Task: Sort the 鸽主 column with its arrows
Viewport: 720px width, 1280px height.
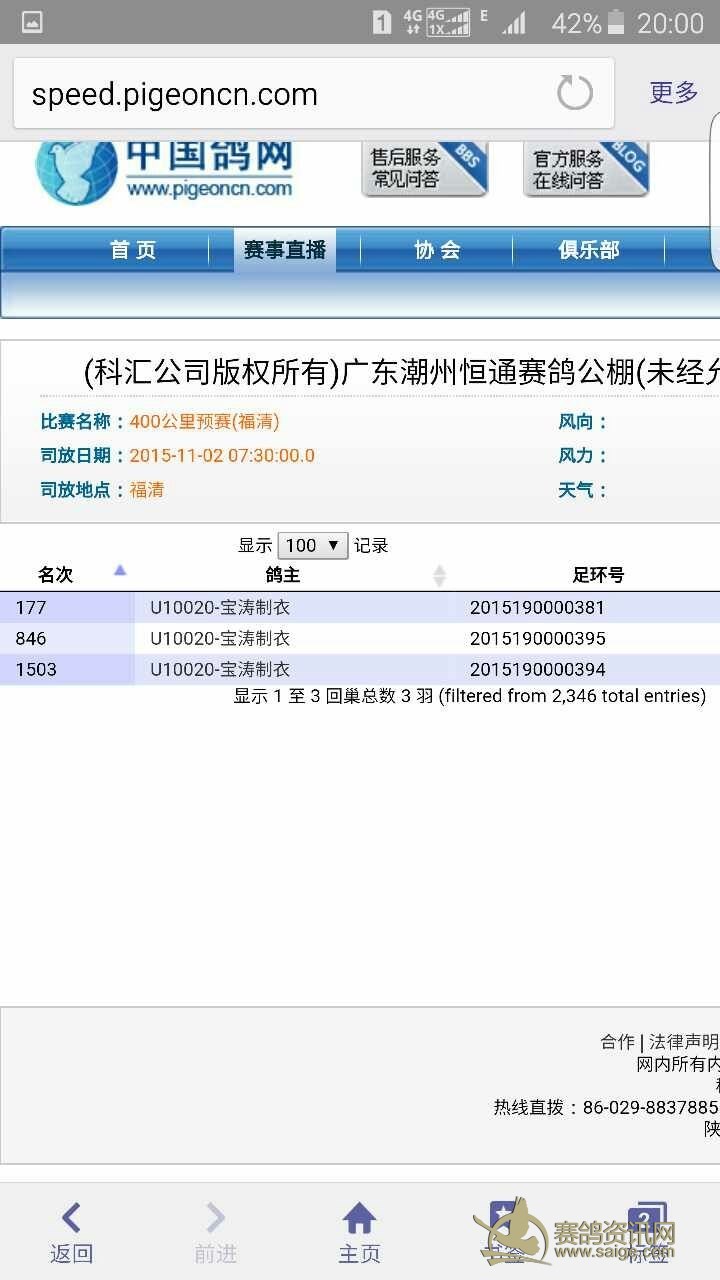Action: click(438, 575)
